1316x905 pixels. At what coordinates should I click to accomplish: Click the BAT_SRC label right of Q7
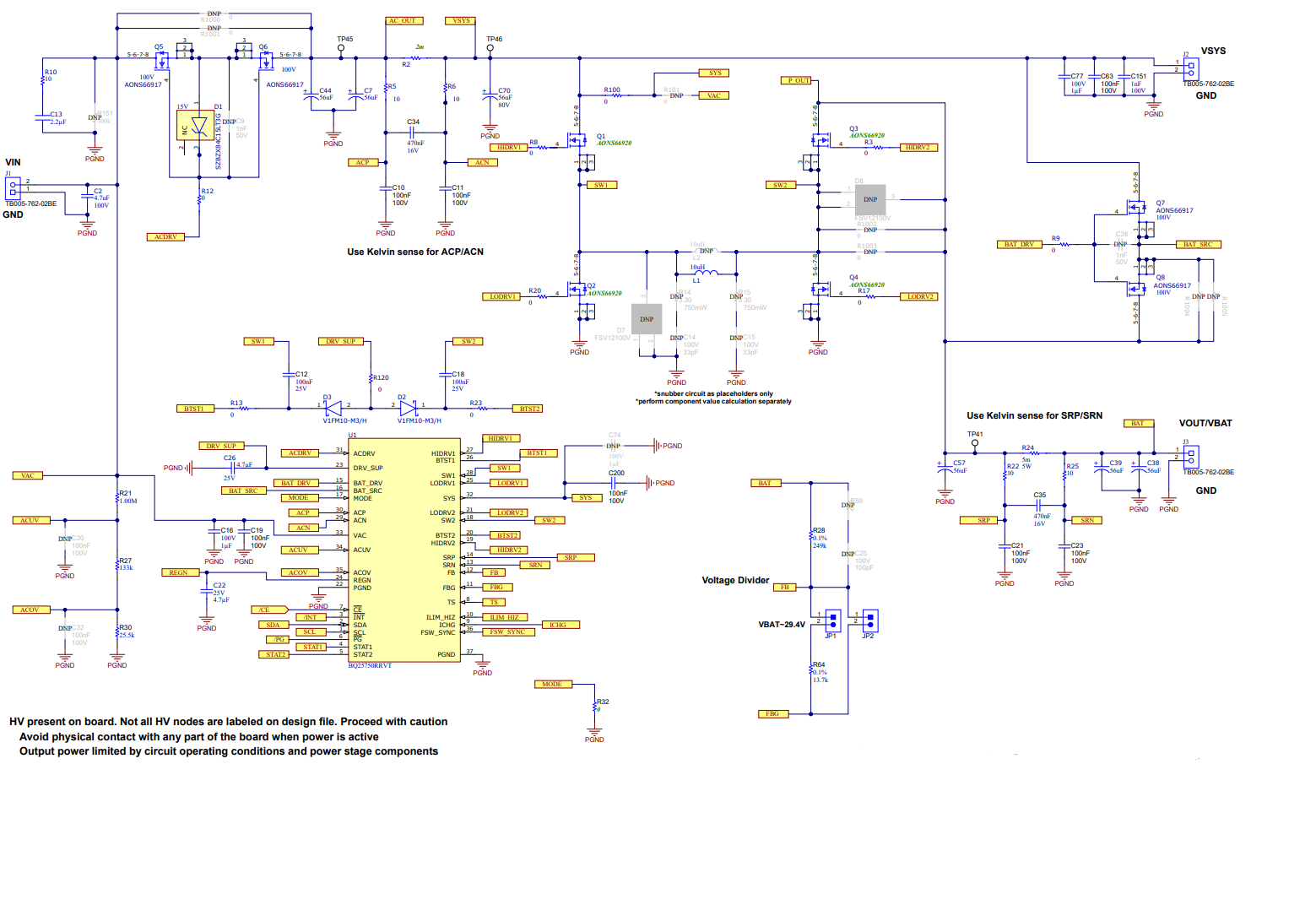(1198, 245)
